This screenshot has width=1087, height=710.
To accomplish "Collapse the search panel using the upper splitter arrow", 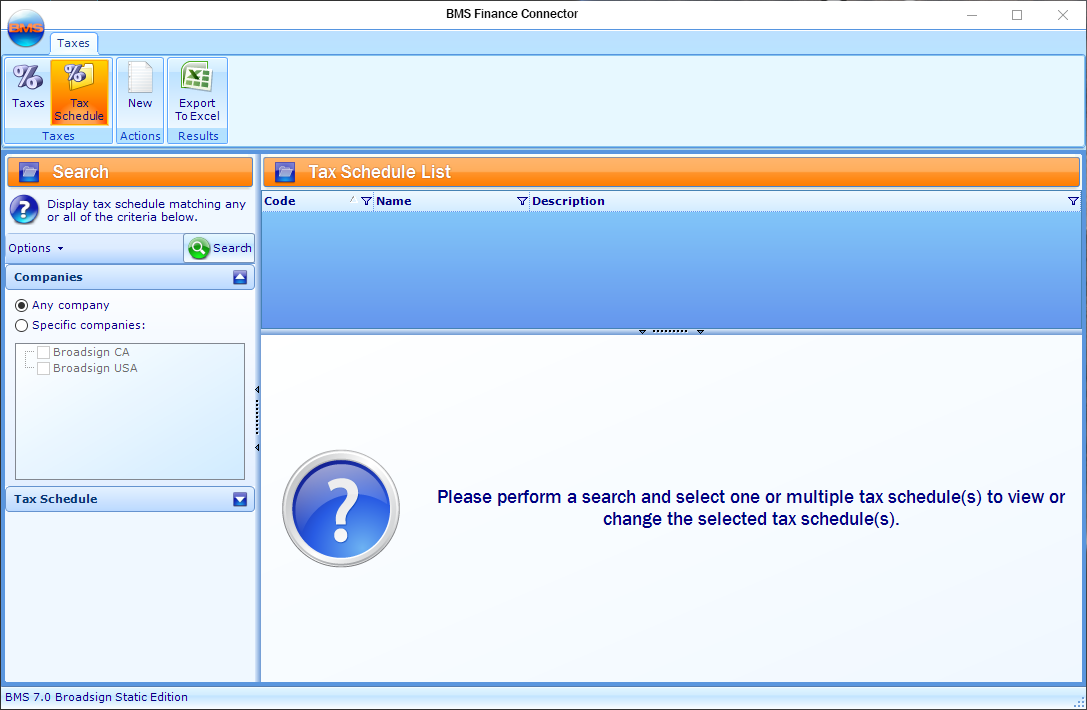I will pos(257,390).
